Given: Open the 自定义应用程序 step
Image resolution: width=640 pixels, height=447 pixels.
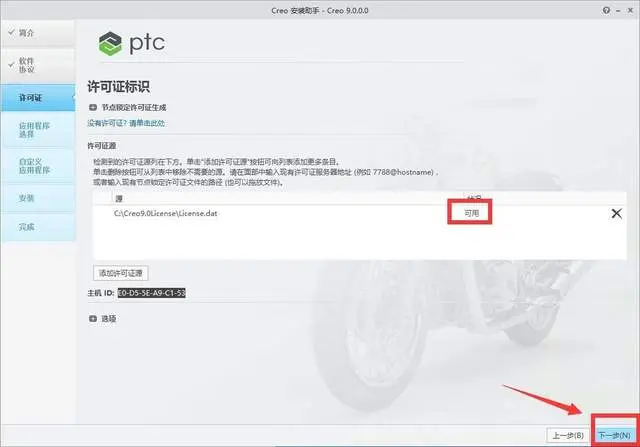Looking at the screenshot, I should (38, 166).
